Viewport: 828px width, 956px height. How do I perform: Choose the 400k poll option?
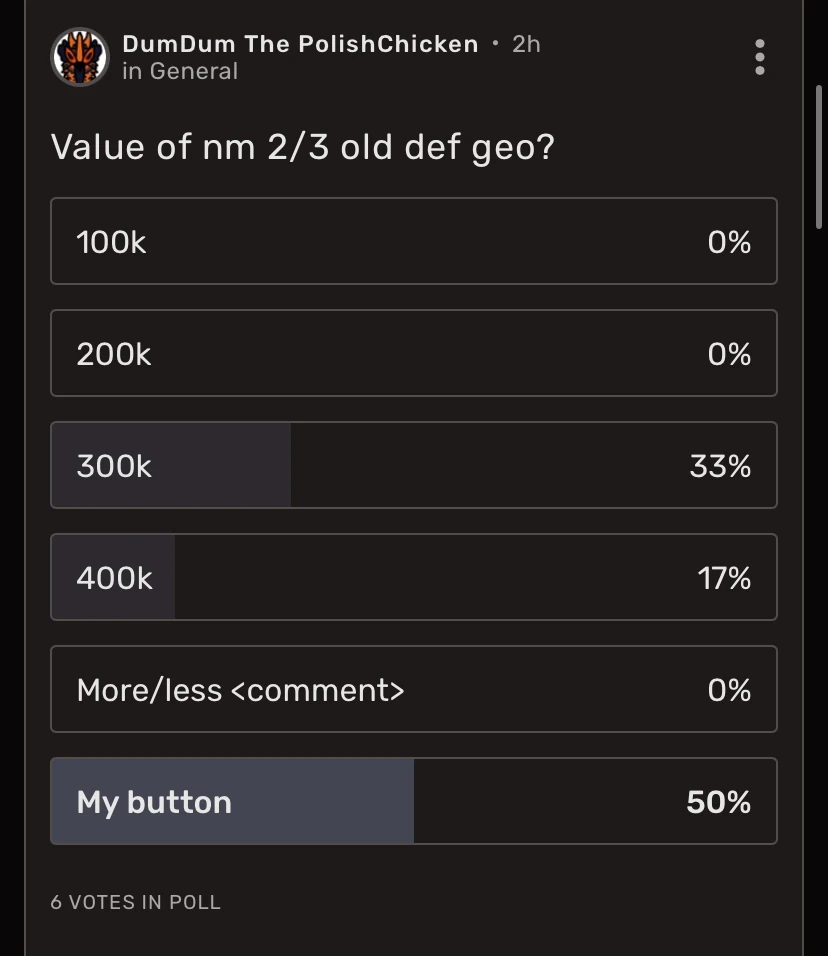click(x=413, y=577)
